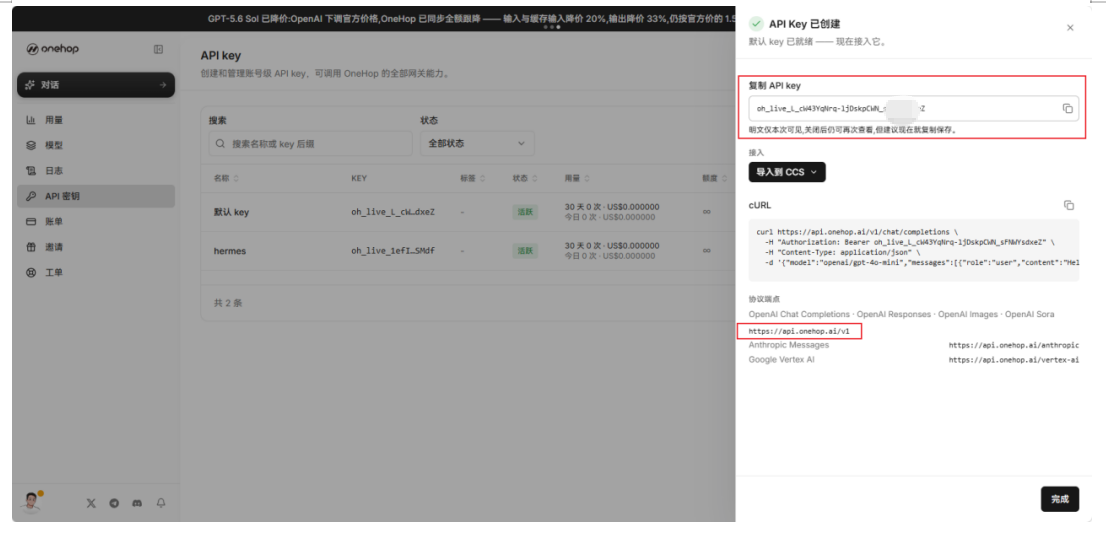Viewport: 1106px width, 542px height.
Task: Click the 活跃 badge in hermes row
Action: click(525, 250)
